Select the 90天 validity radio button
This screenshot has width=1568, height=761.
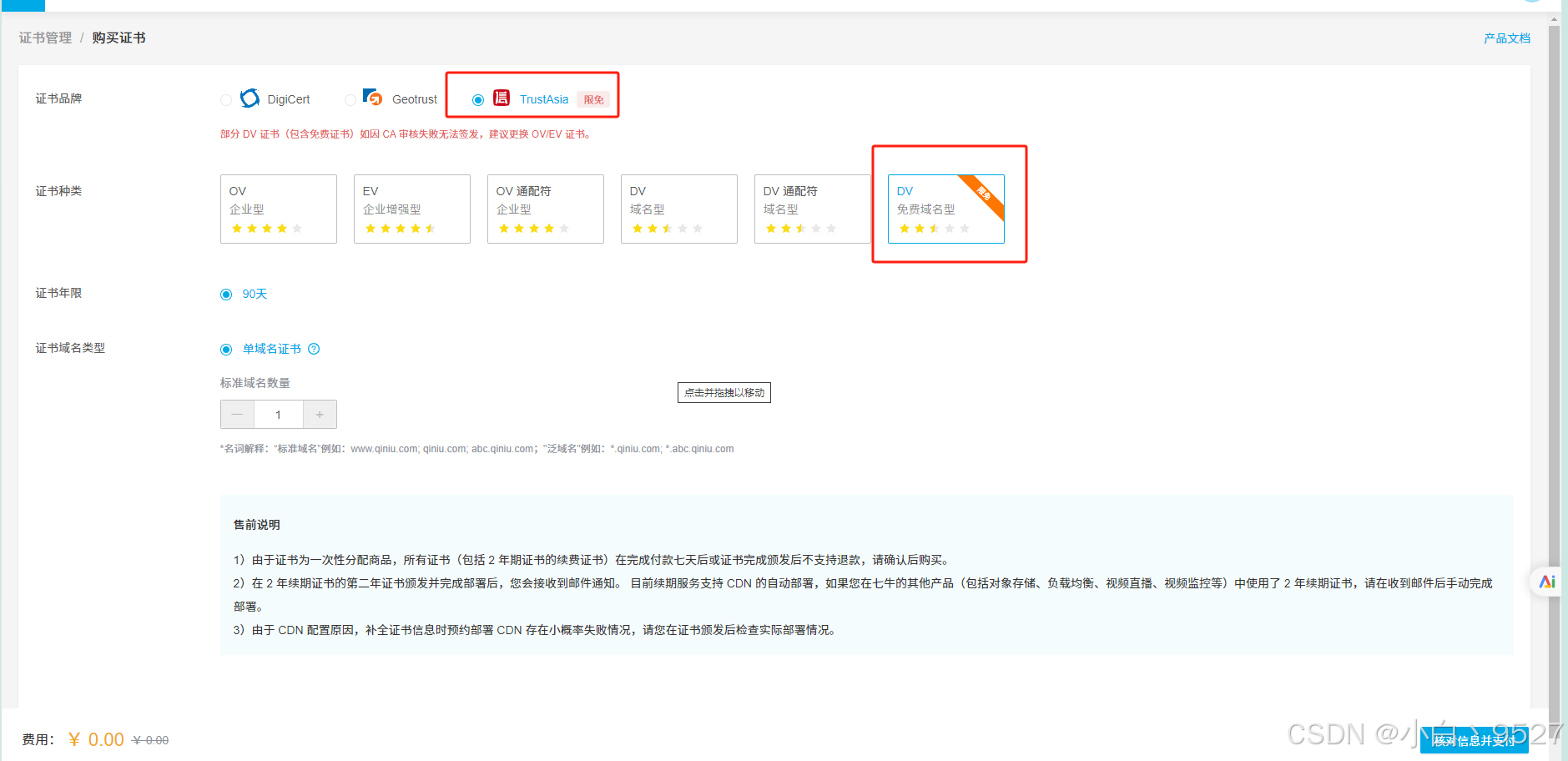point(226,295)
